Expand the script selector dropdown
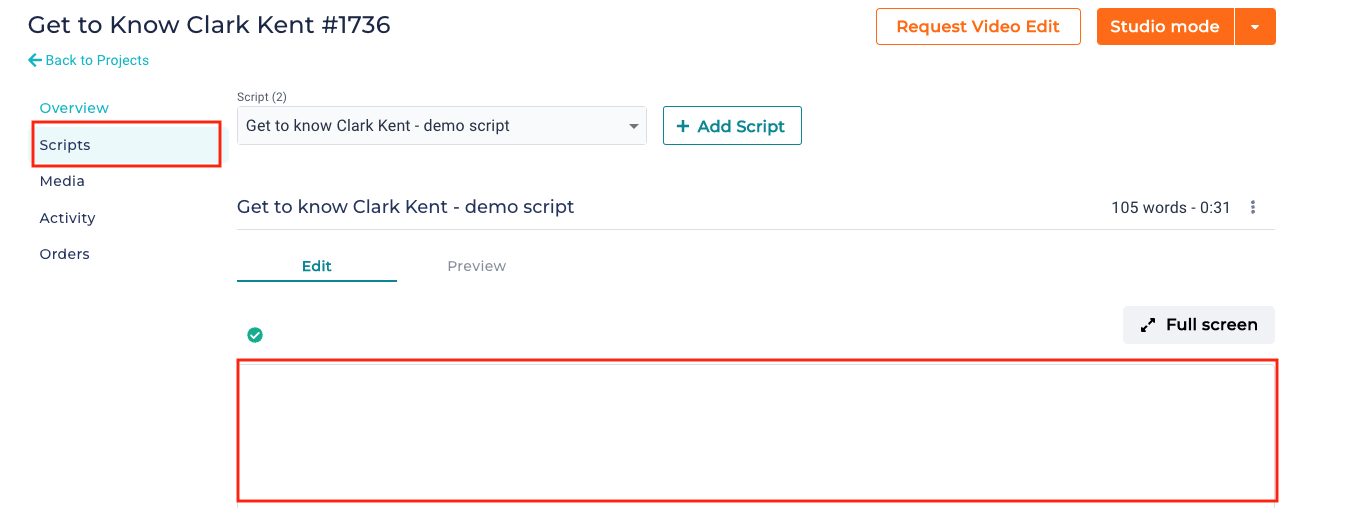The height and width of the screenshot is (508, 1358). coord(442,126)
